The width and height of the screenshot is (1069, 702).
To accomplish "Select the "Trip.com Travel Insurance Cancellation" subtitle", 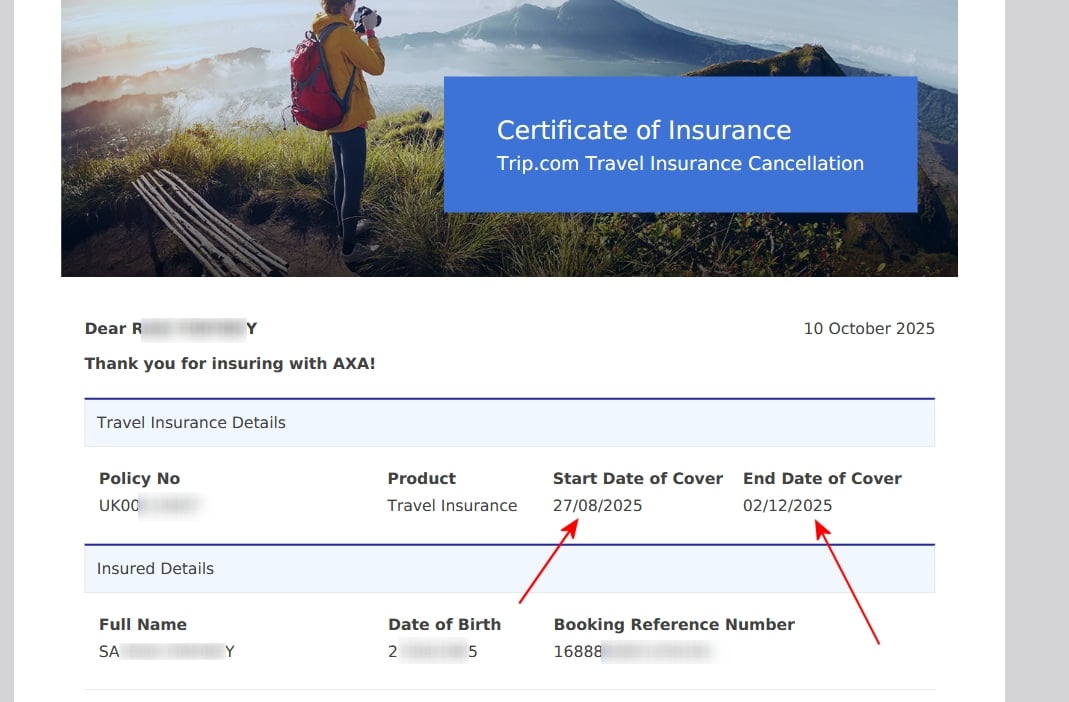I will click(x=680, y=164).
